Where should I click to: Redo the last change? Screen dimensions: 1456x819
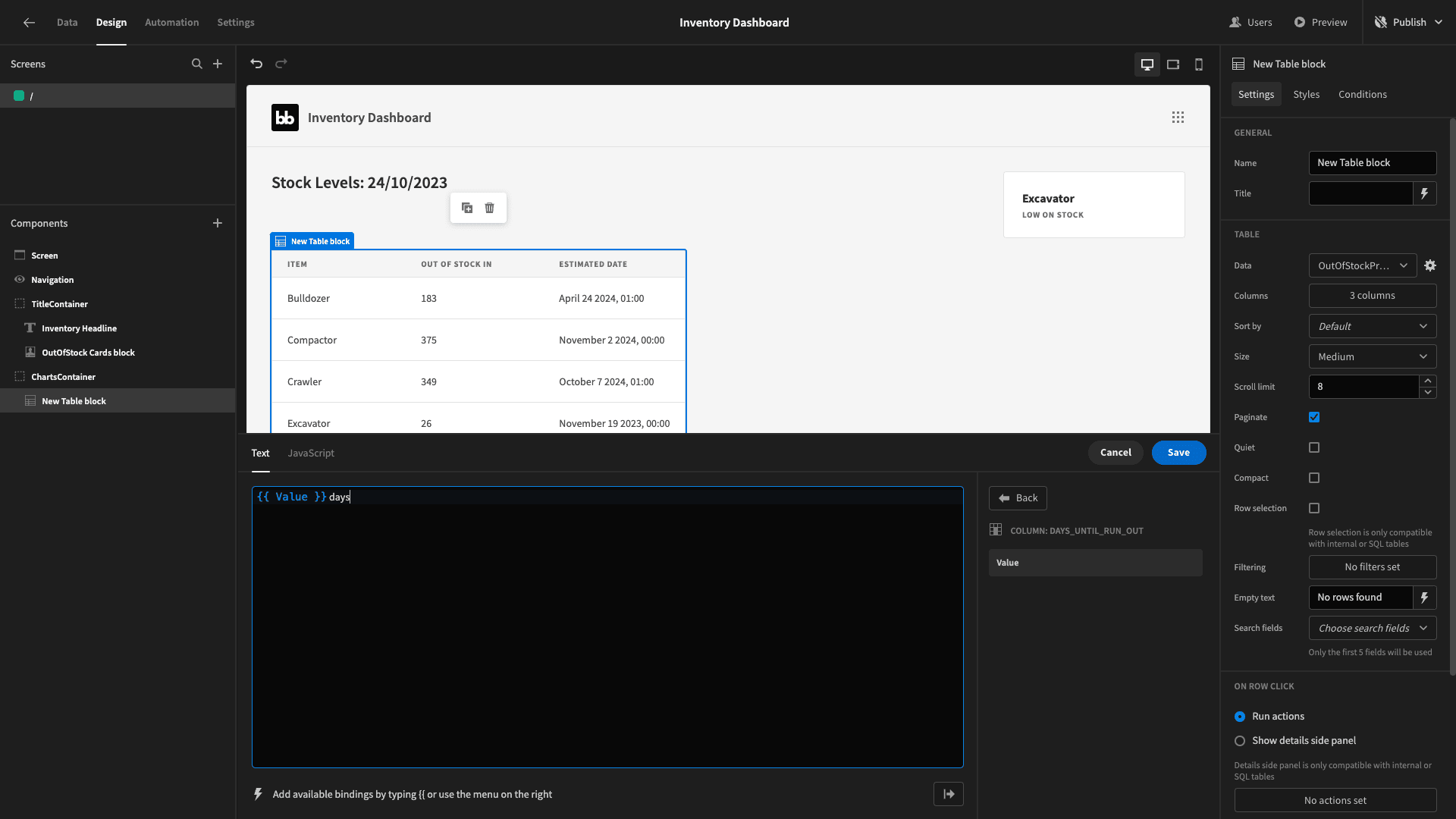(x=281, y=64)
